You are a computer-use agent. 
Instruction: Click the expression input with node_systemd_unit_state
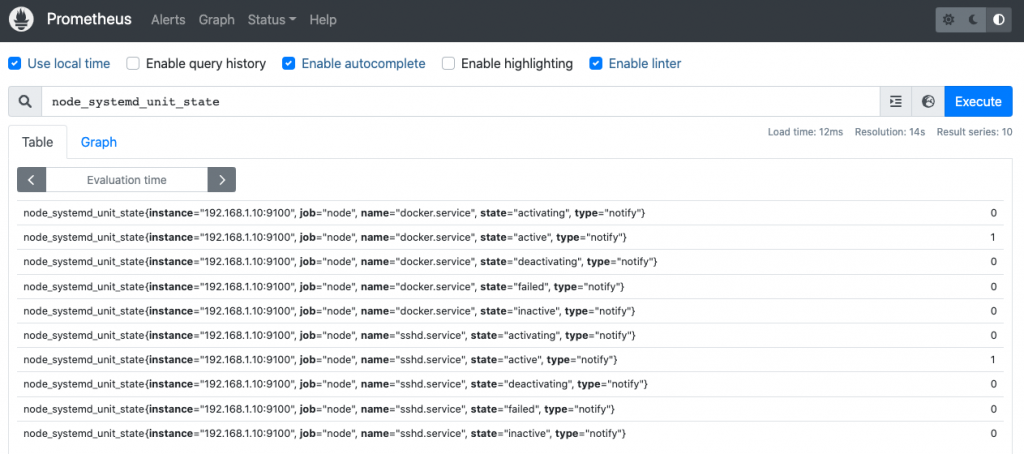[460, 102]
